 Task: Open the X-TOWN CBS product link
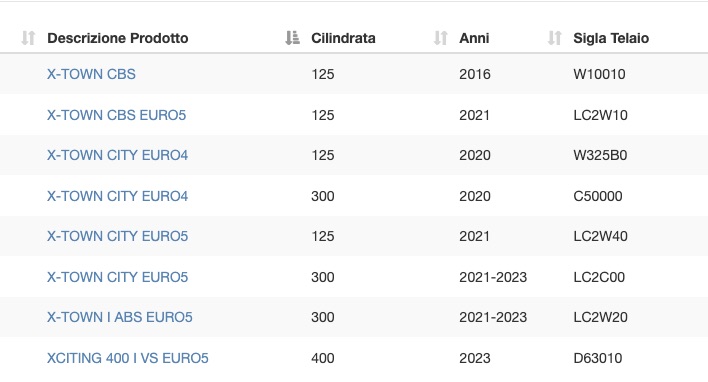[x=91, y=74]
